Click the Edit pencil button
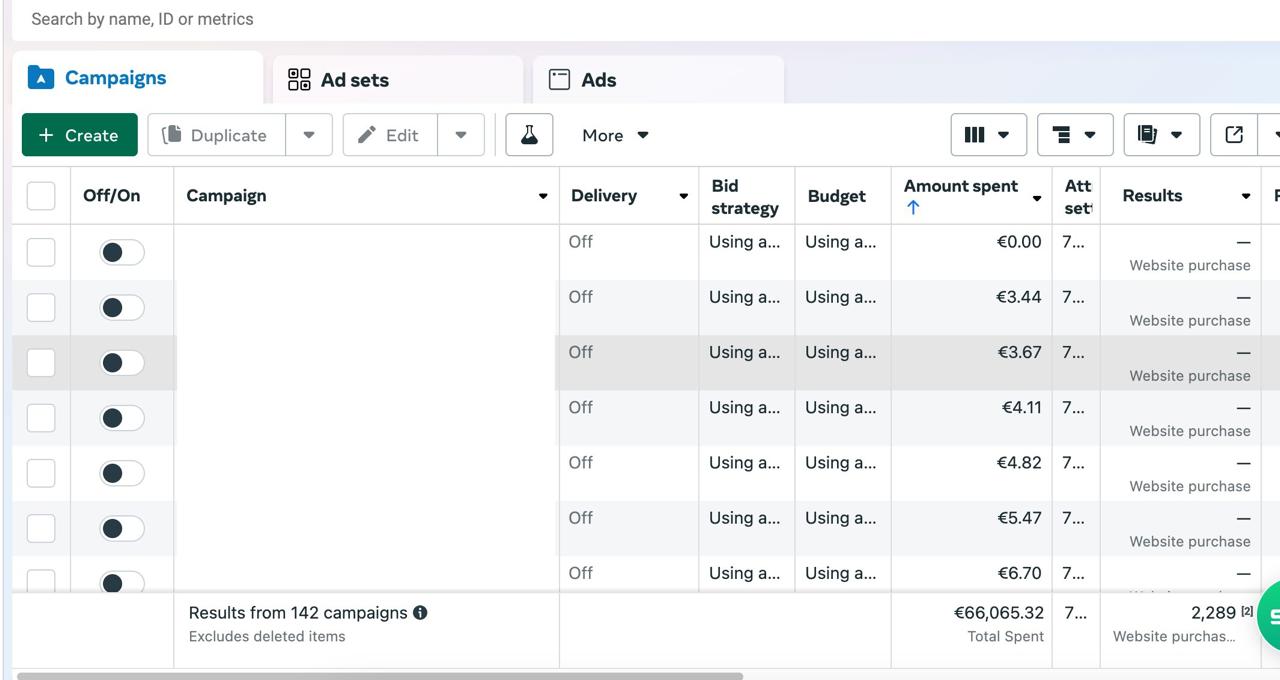 click(x=390, y=135)
